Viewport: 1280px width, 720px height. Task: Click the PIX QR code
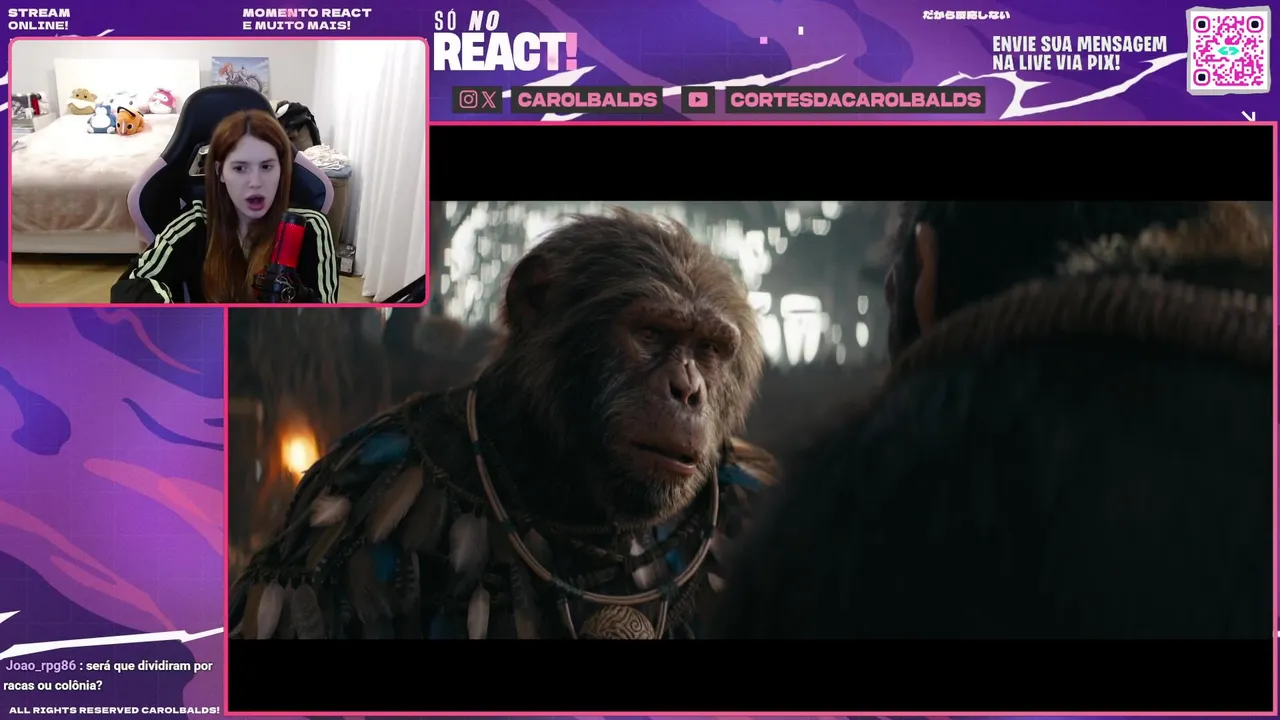tap(1228, 50)
